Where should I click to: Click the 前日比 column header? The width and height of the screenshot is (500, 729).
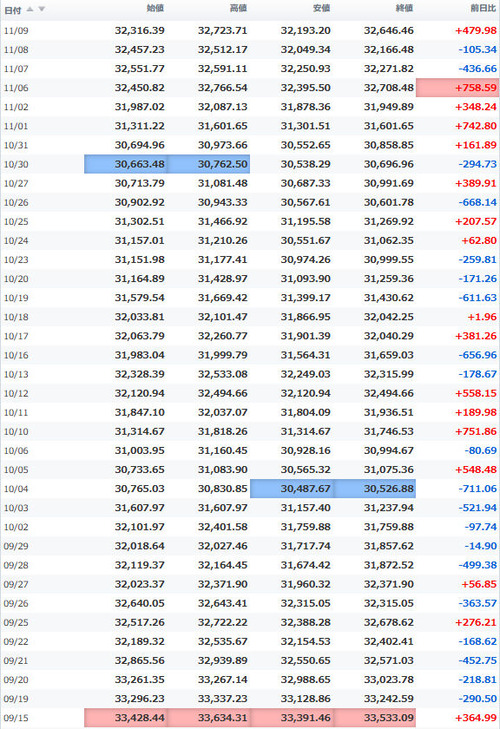483,8
